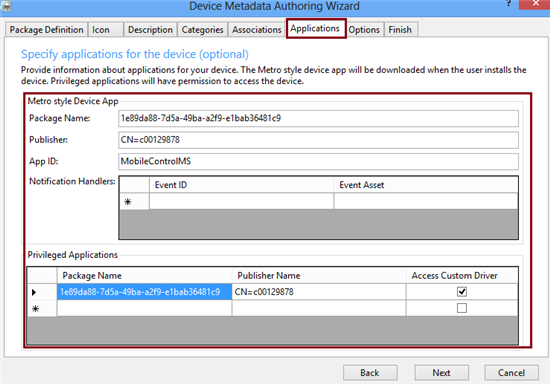Click Package Name header in Privileged Applications
Image resolution: width=550 pixels, height=384 pixels.
(144, 276)
